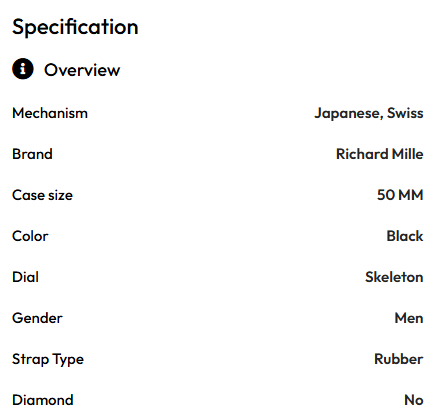Click the Swiss text in Mechanism row

[405, 113]
